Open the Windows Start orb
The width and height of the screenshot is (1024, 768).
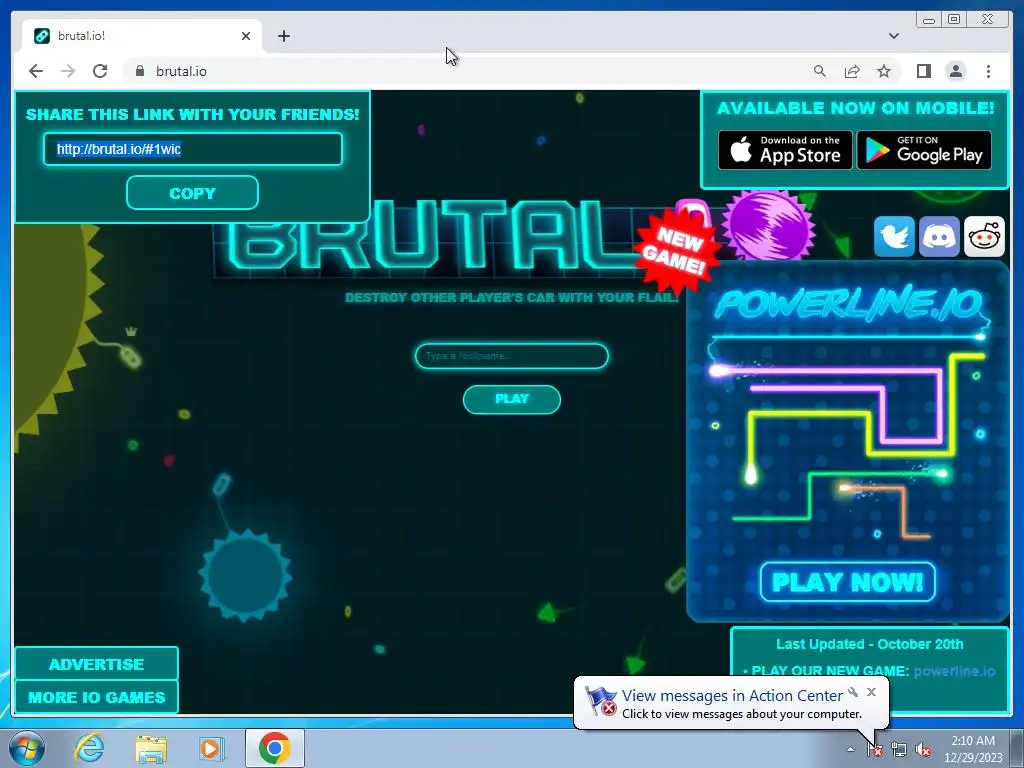[x=27, y=748]
